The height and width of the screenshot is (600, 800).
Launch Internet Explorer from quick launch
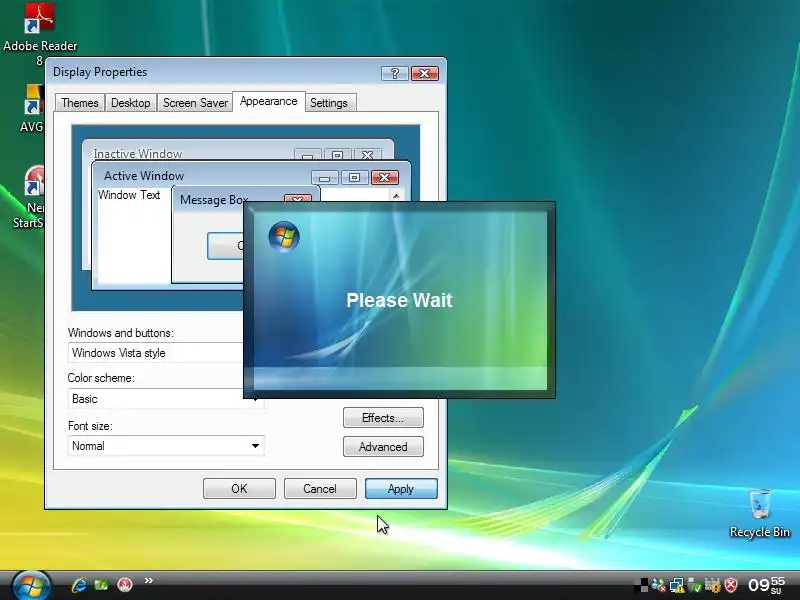[79, 584]
